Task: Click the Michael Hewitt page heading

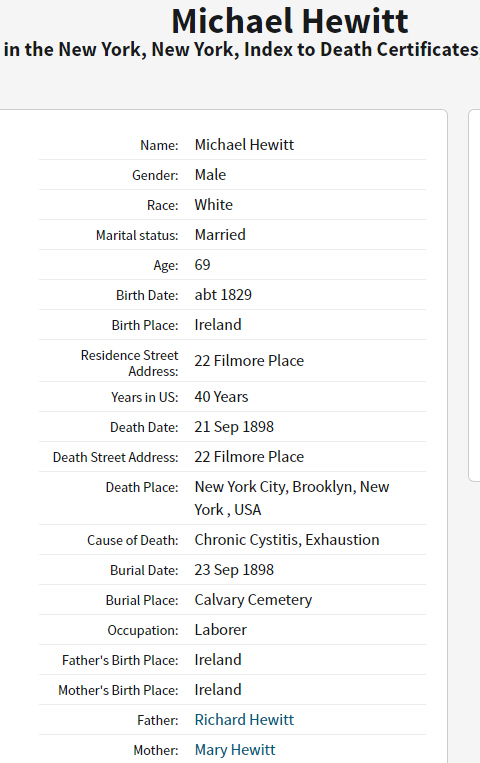Action: coord(290,21)
